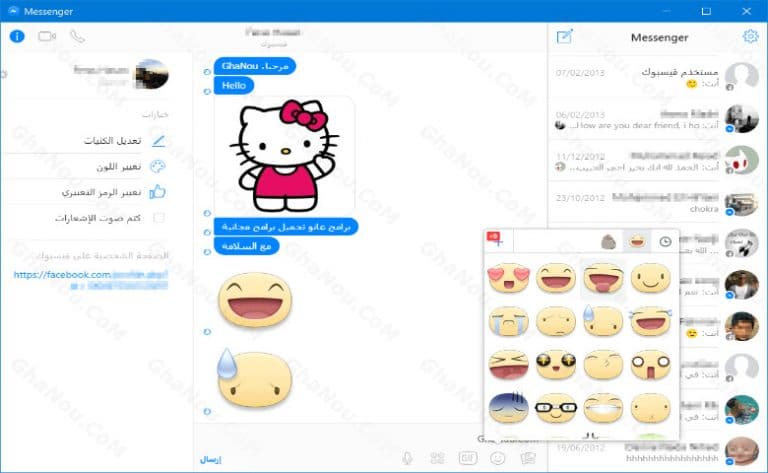This screenshot has height=473, width=768.
Task: Click the large sweat-drop sticker in chat
Action: pos(254,378)
